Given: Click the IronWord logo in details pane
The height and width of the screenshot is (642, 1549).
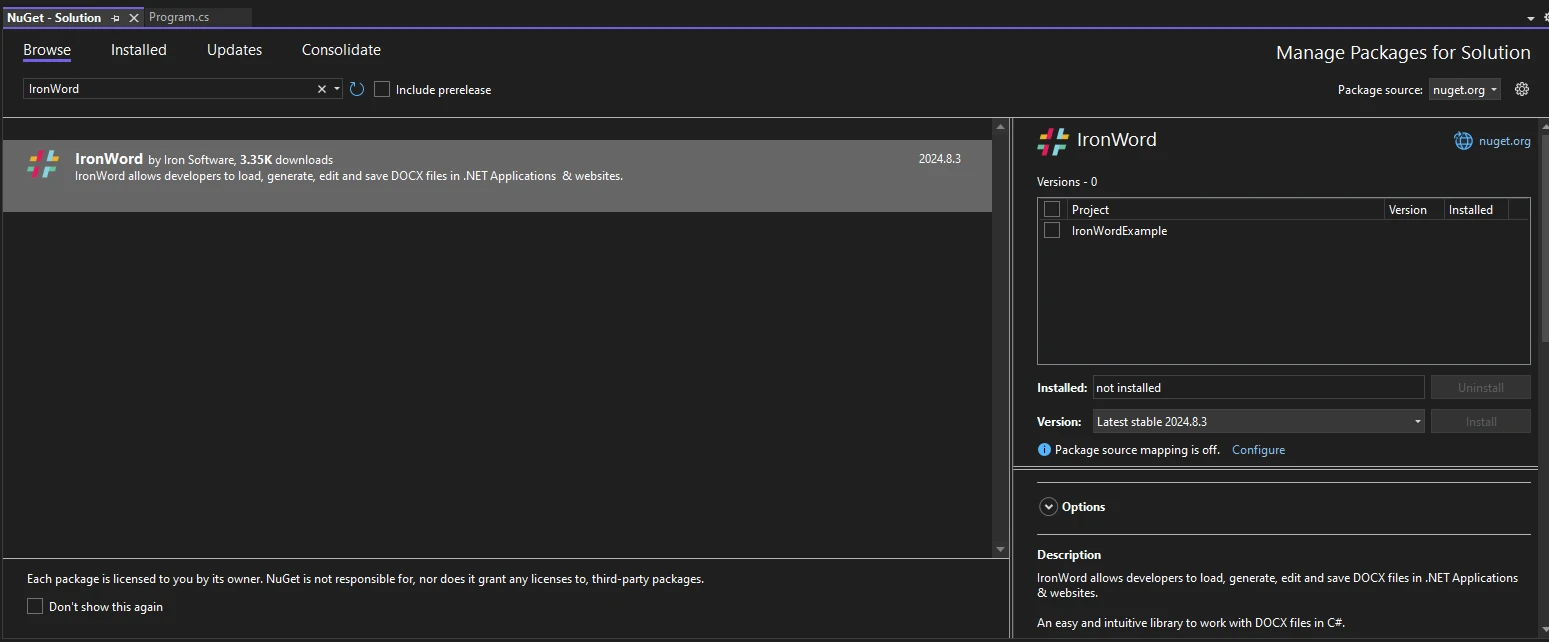Looking at the screenshot, I should pos(1053,141).
